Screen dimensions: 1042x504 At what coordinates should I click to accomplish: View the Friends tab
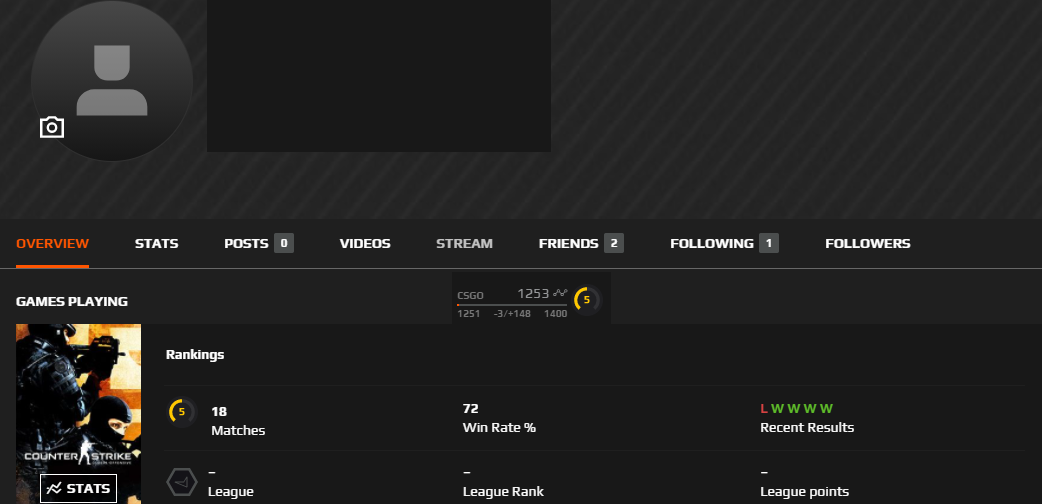click(568, 243)
